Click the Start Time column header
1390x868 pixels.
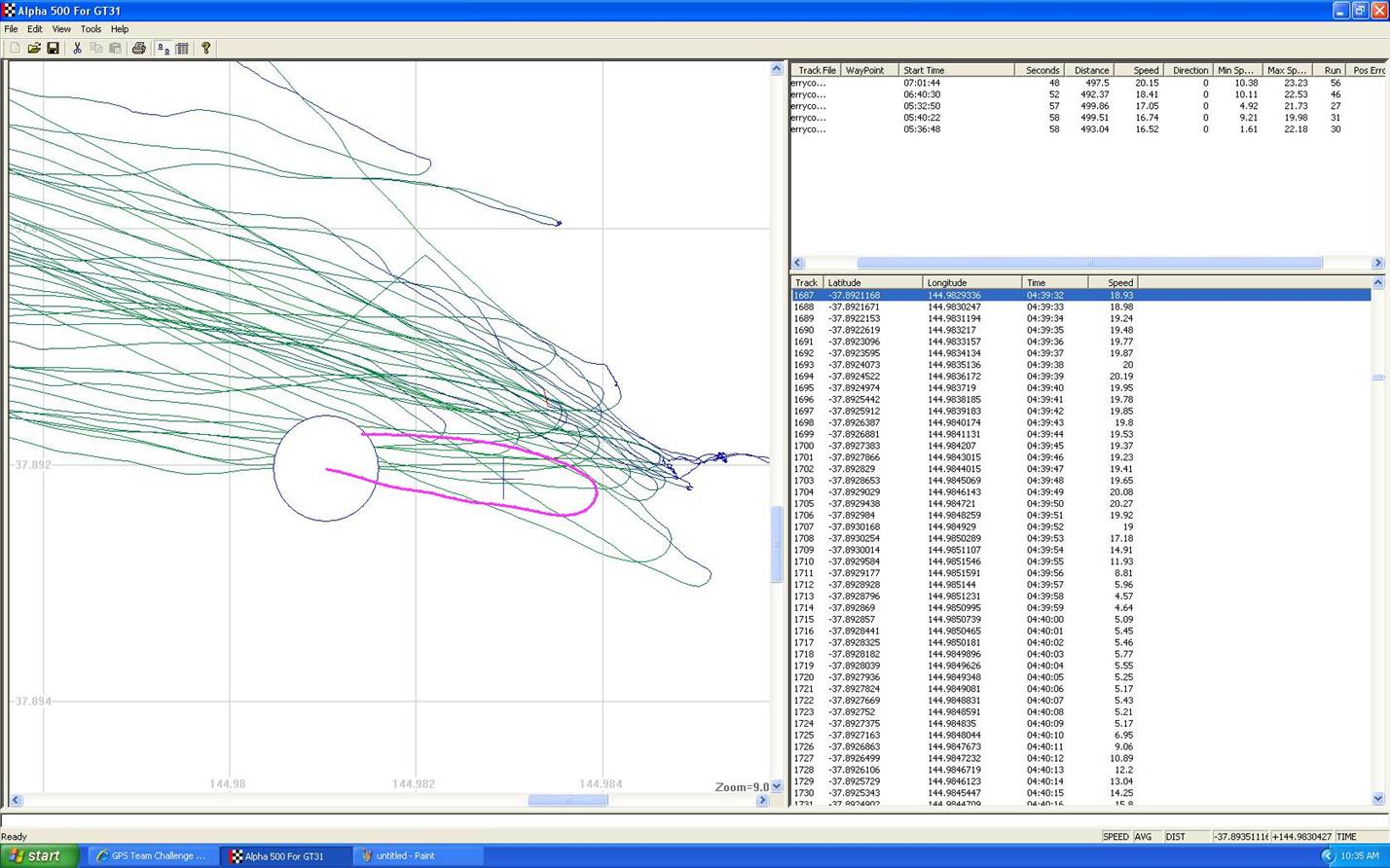[x=954, y=70]
